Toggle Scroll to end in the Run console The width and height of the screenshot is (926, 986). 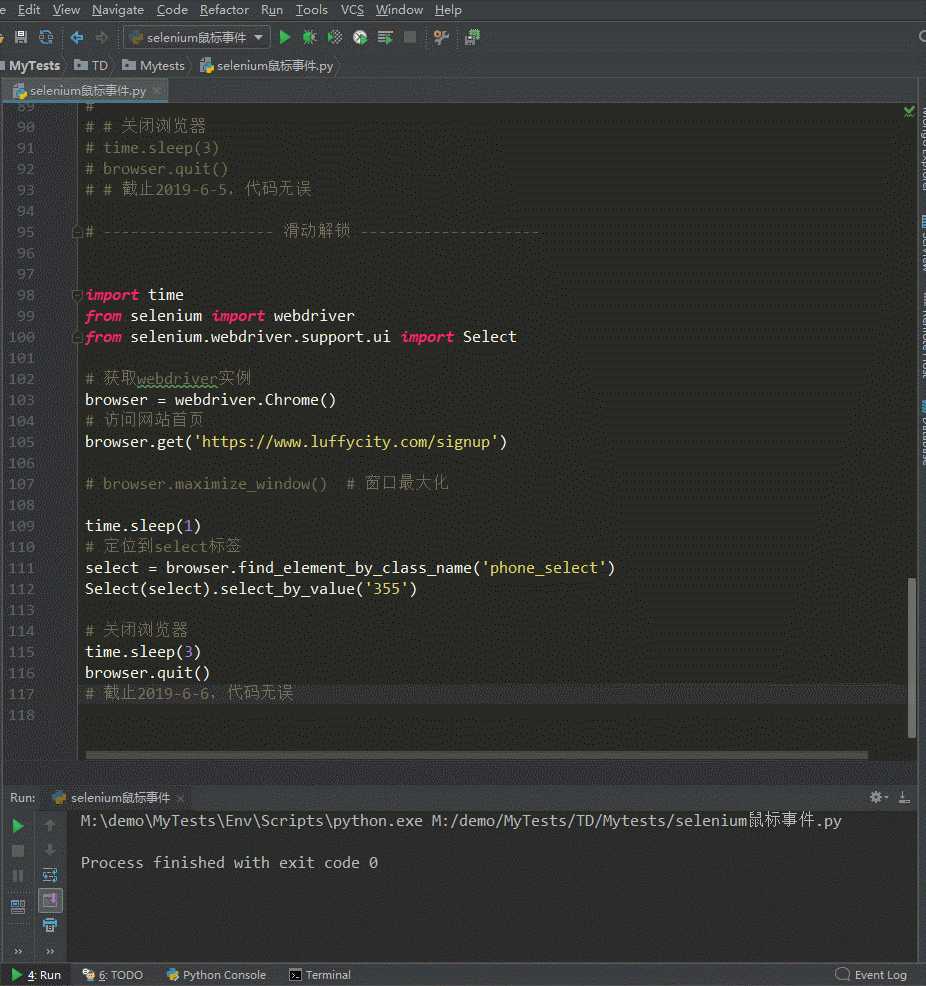pos(50,900)
